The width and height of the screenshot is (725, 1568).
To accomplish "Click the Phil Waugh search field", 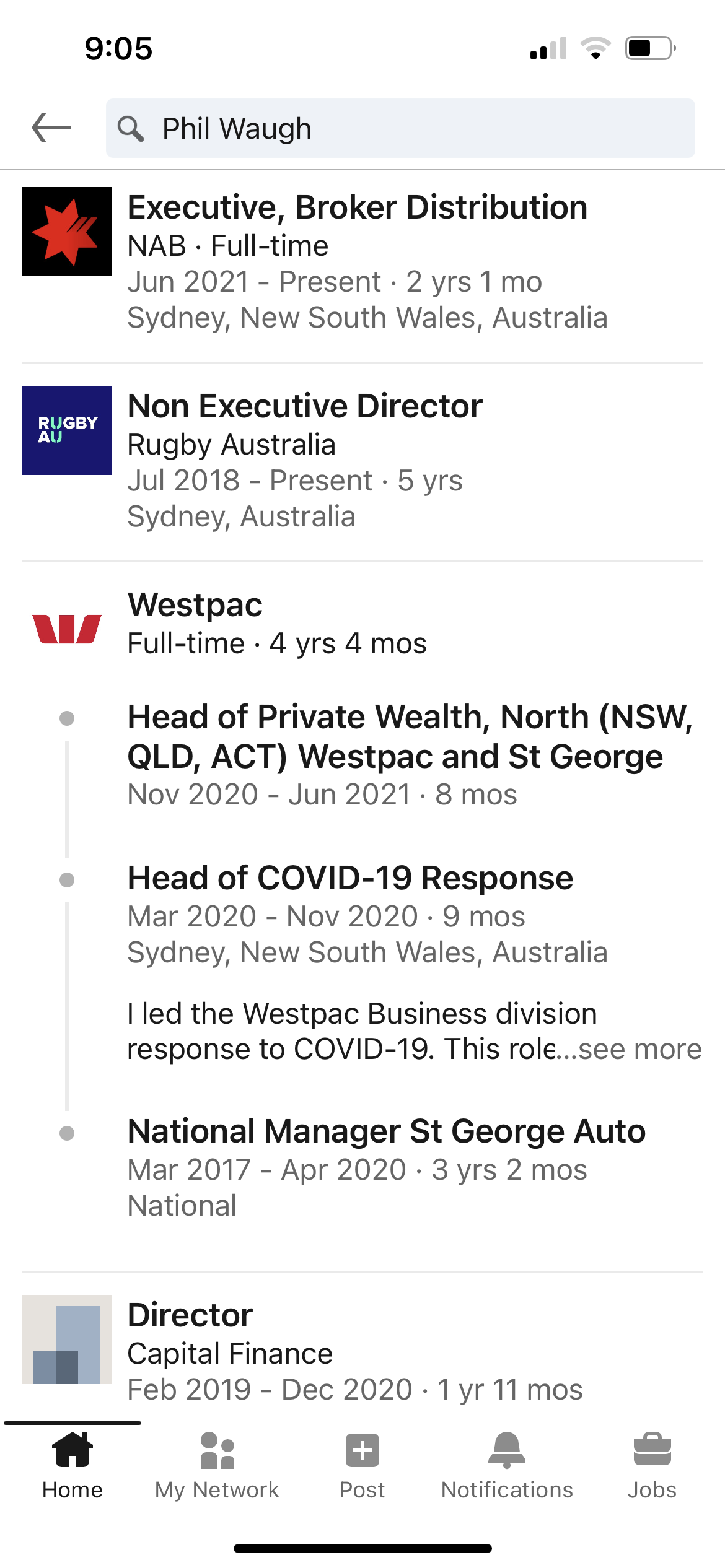I will click(400, 128).
